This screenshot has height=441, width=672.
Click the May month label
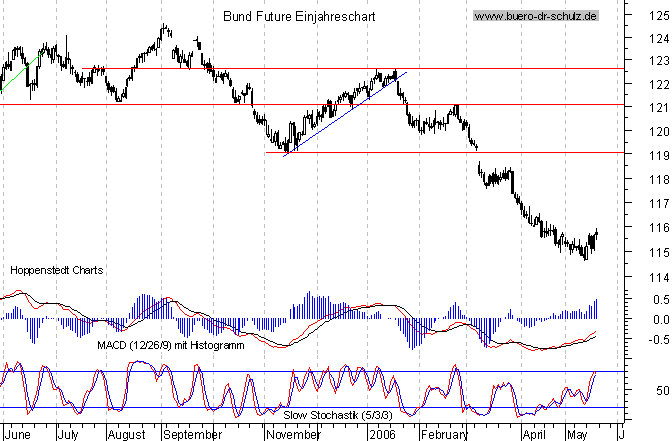[577, 435]
